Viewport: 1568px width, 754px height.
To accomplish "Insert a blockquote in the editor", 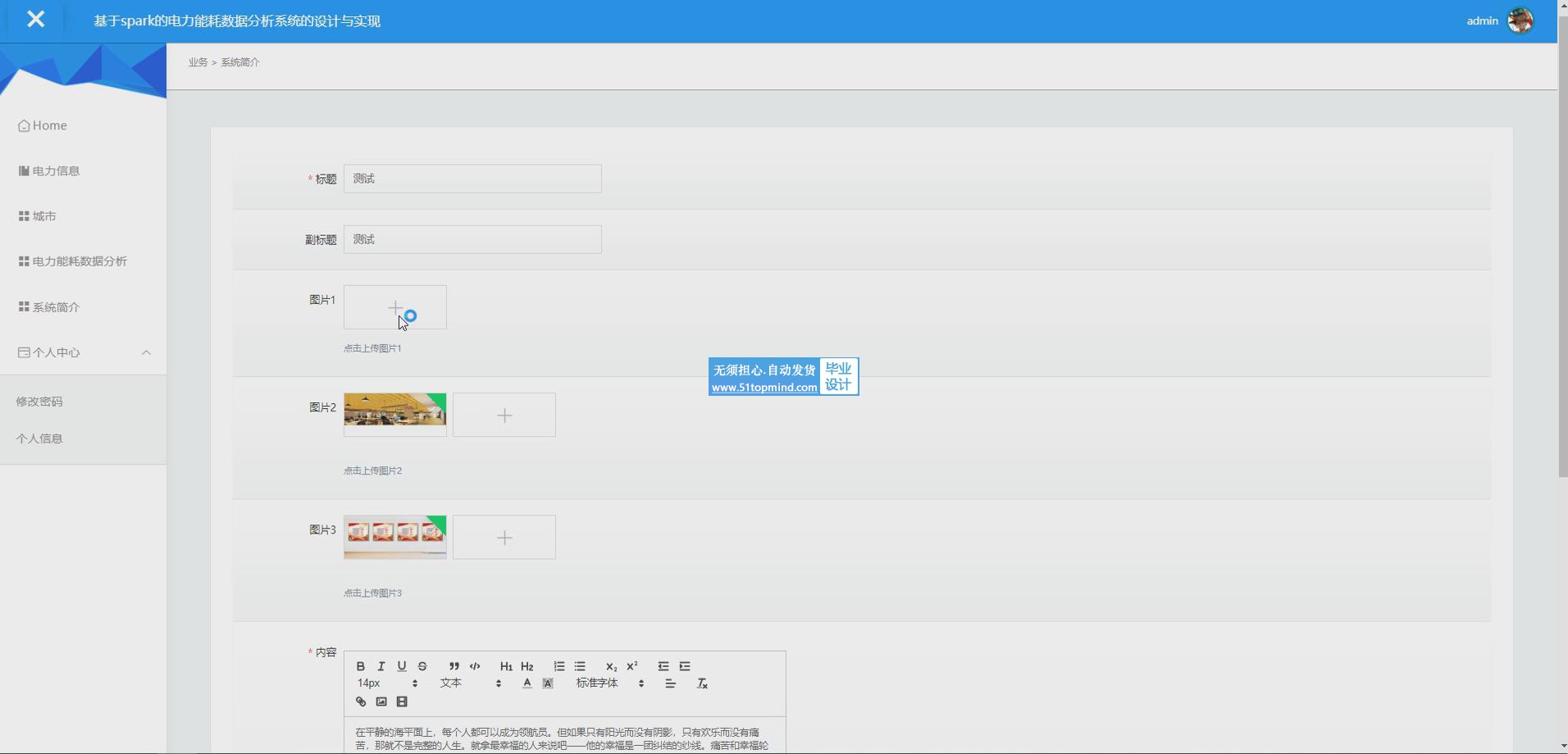I will [x=454, y=666].
